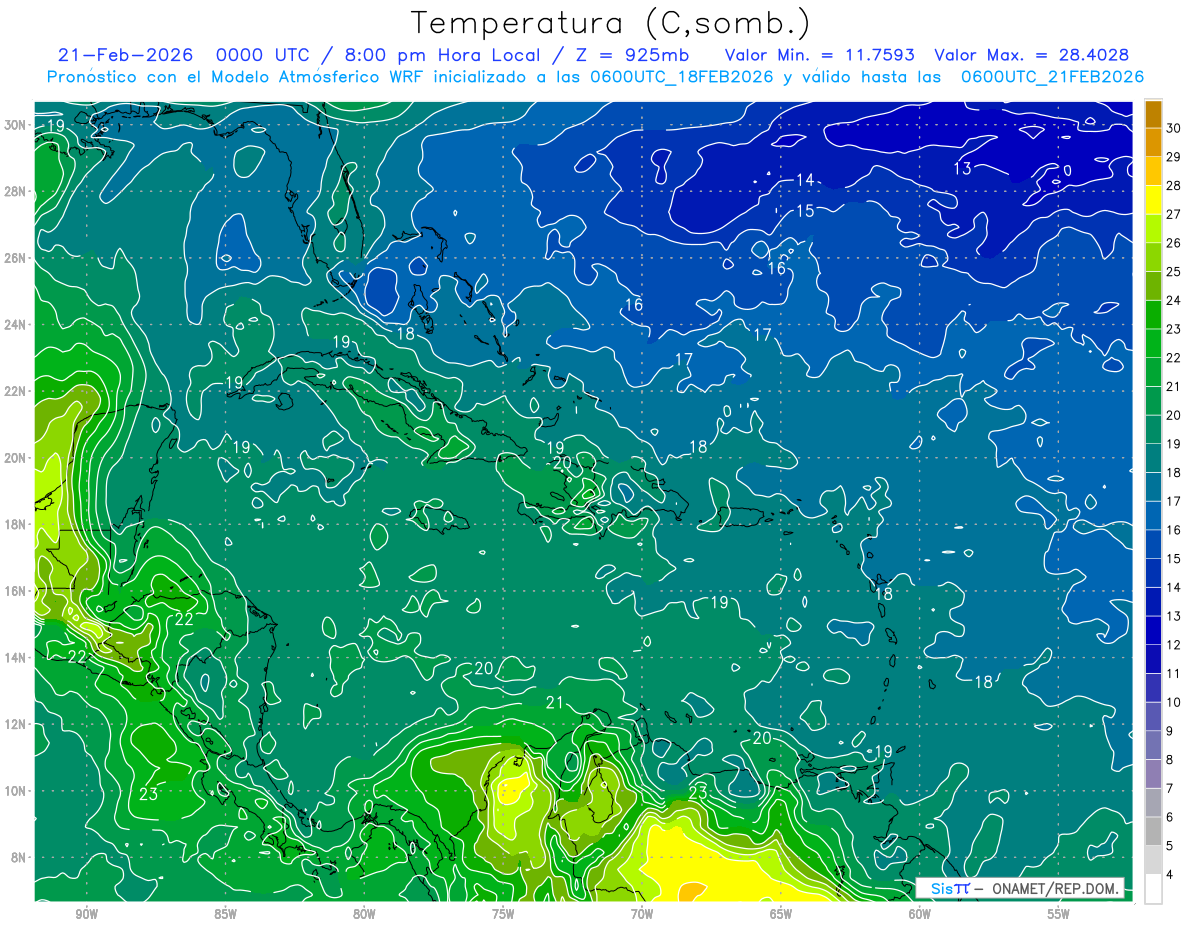Click the '18N' latitude axis label
Image resolution: width=1200 pixels, height=927 pixels.
pos(16,524)
